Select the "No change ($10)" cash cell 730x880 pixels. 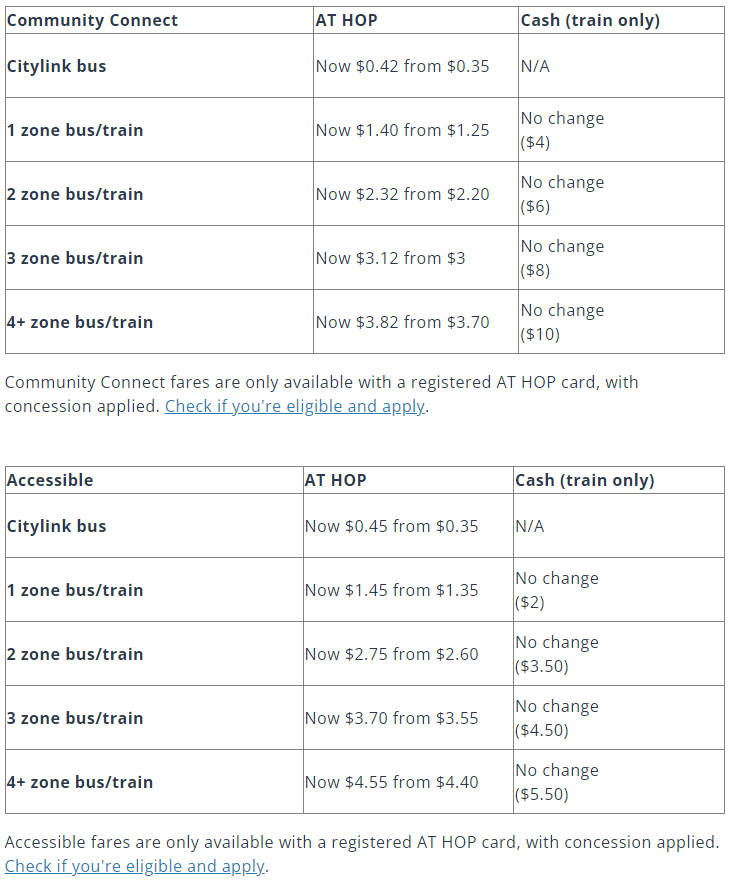(x=562, y=322)
